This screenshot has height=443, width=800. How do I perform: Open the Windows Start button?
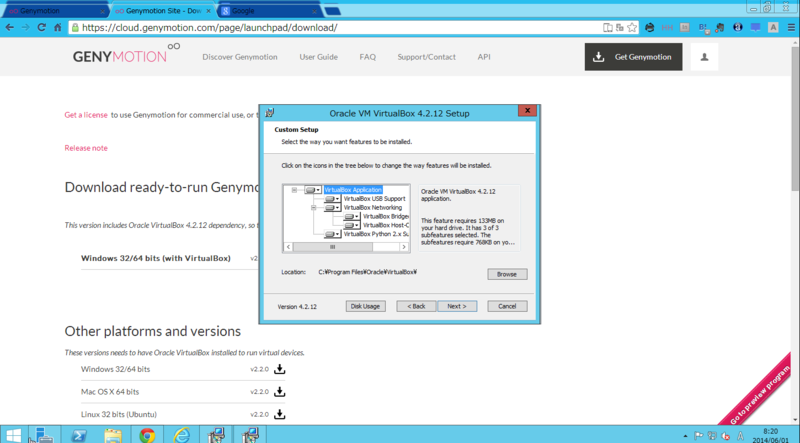point(12,435)
